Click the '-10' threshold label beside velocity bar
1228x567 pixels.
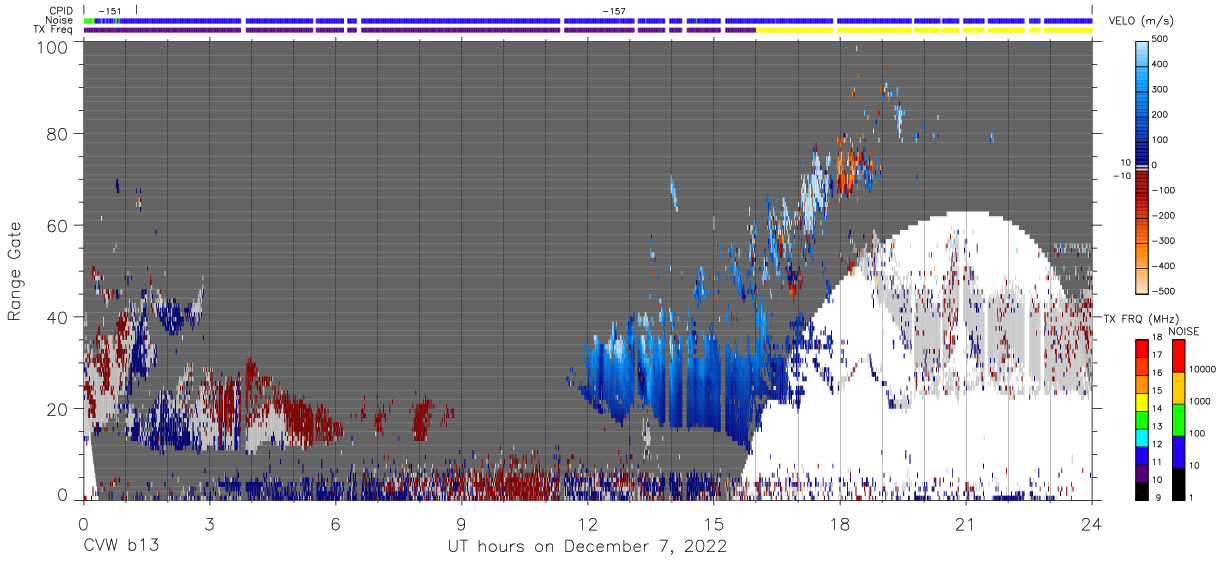click(1121, 175)
